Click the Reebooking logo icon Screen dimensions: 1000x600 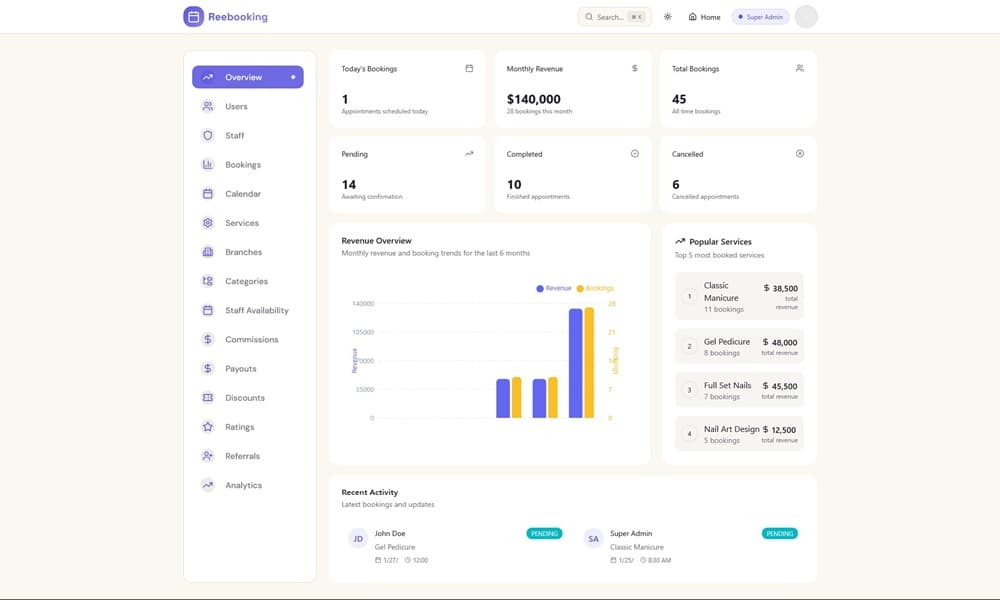point(193,17)
